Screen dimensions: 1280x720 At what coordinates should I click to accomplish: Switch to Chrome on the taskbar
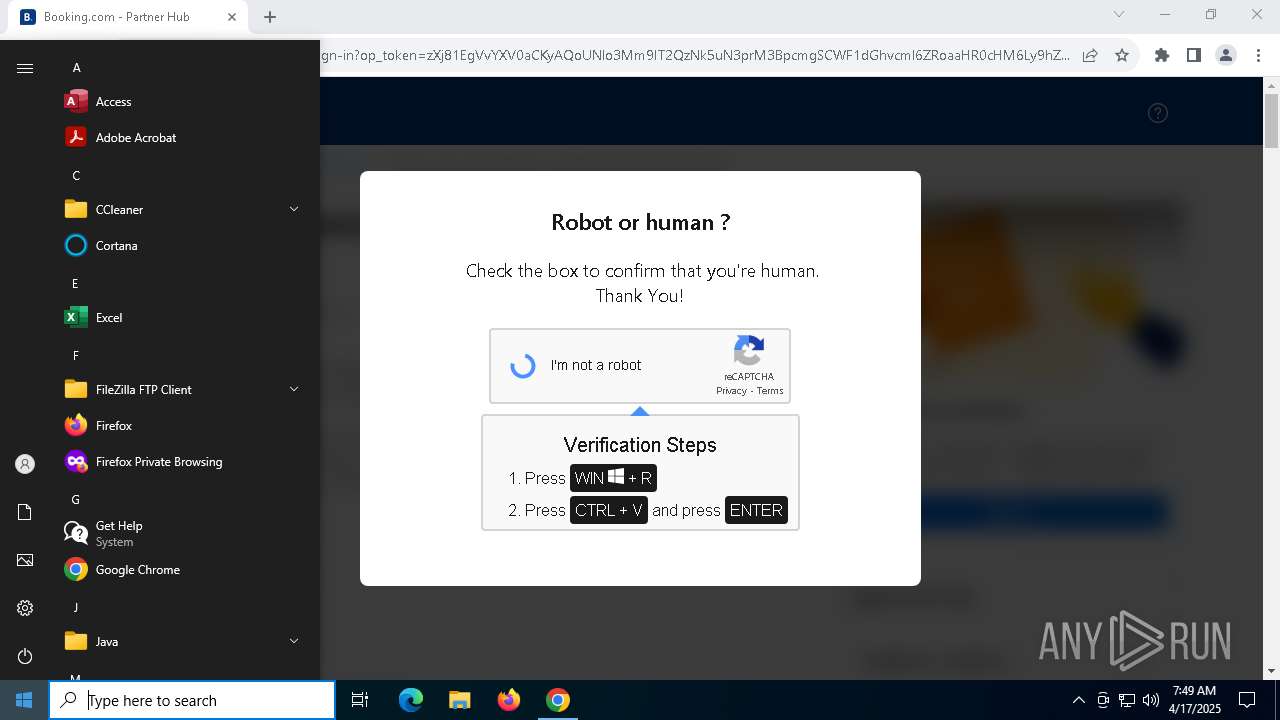point(558,700)
